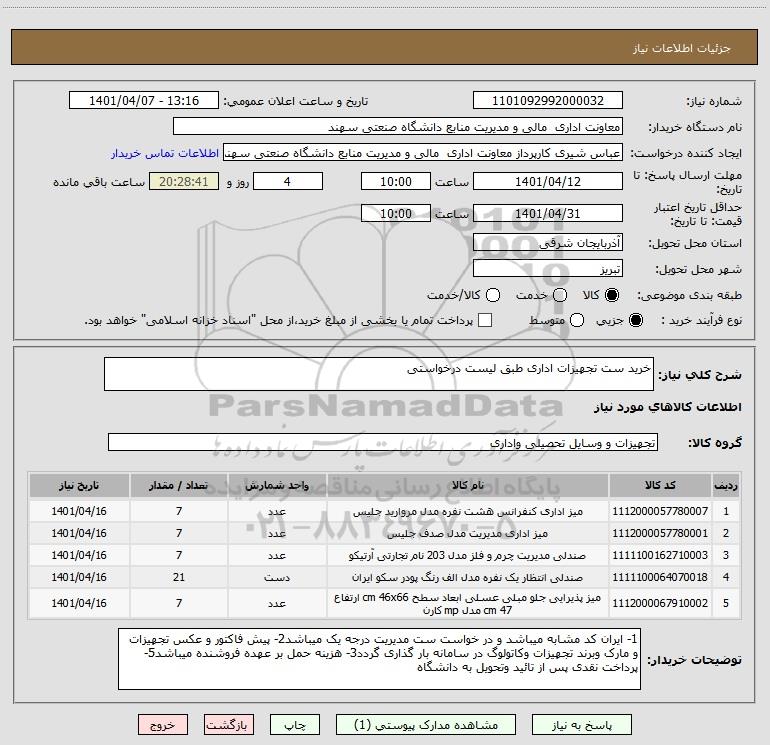
Task: Select the 'جزیی' purchase type radio
Action: 635,321
